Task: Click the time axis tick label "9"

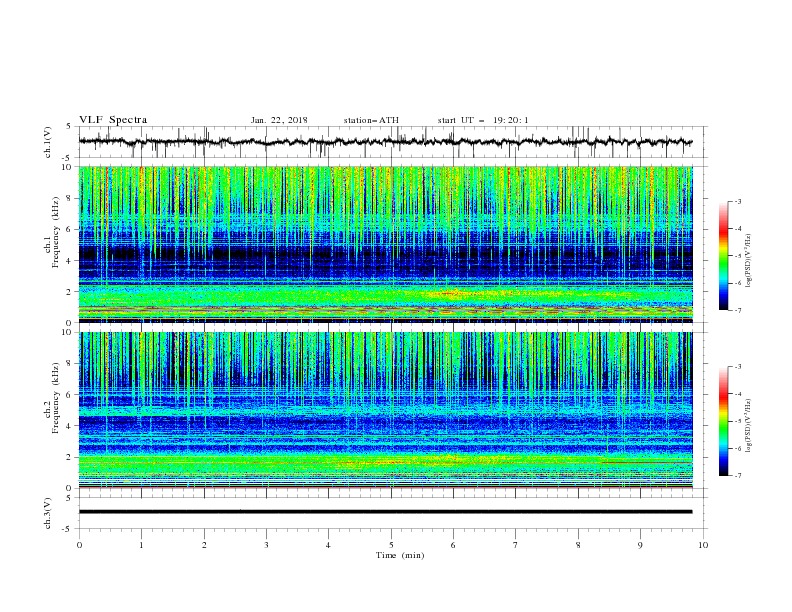Action: click(x=640, y=545)
